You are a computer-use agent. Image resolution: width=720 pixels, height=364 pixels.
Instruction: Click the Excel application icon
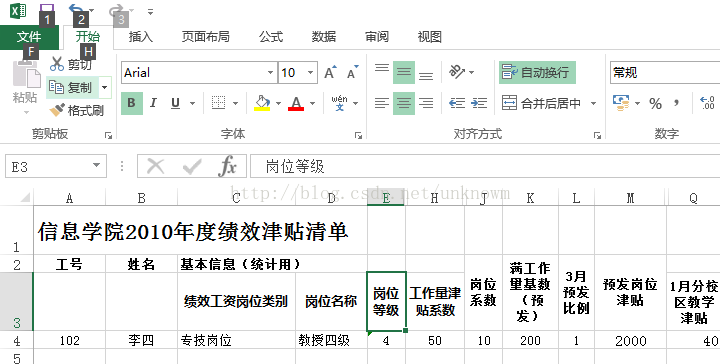tap(18, 10)
